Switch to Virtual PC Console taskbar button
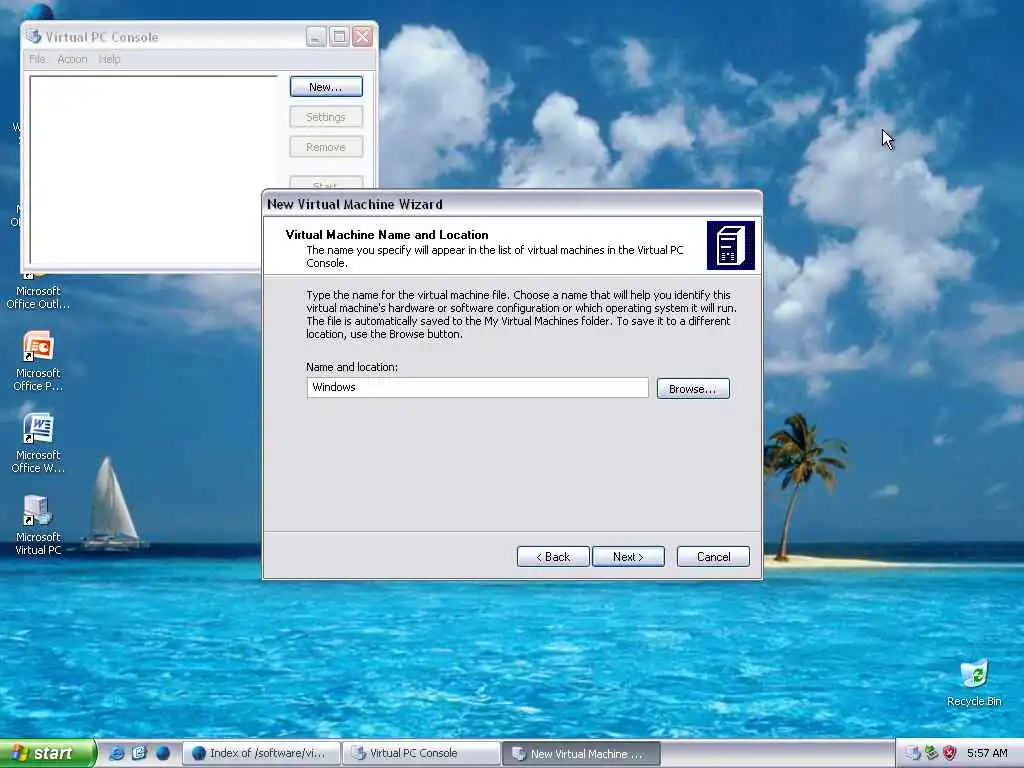Viewport: 1024px width, 768px height. [x=421, y=753]
